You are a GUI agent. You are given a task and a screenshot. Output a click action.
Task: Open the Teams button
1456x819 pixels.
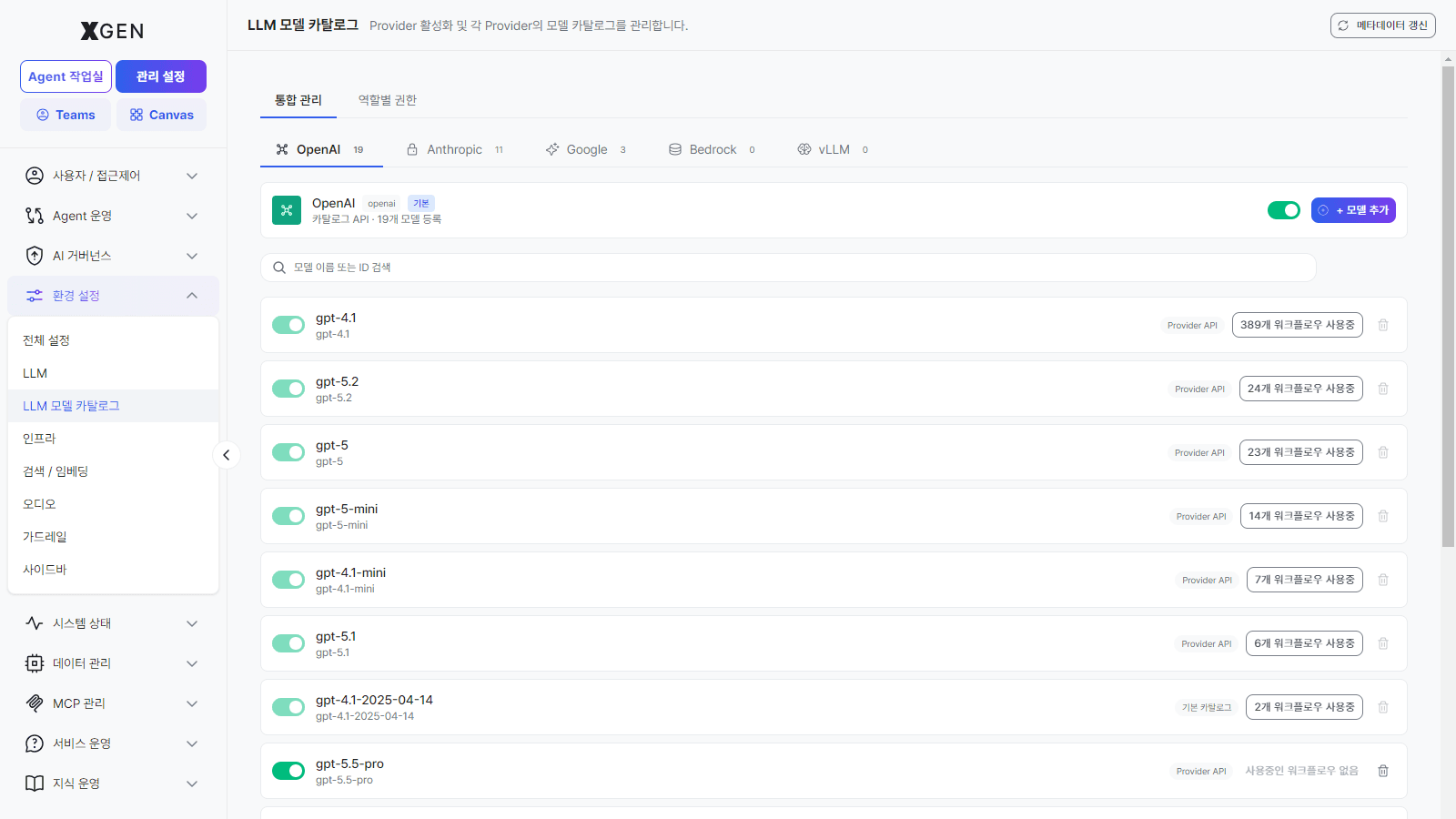click(66, 115)
